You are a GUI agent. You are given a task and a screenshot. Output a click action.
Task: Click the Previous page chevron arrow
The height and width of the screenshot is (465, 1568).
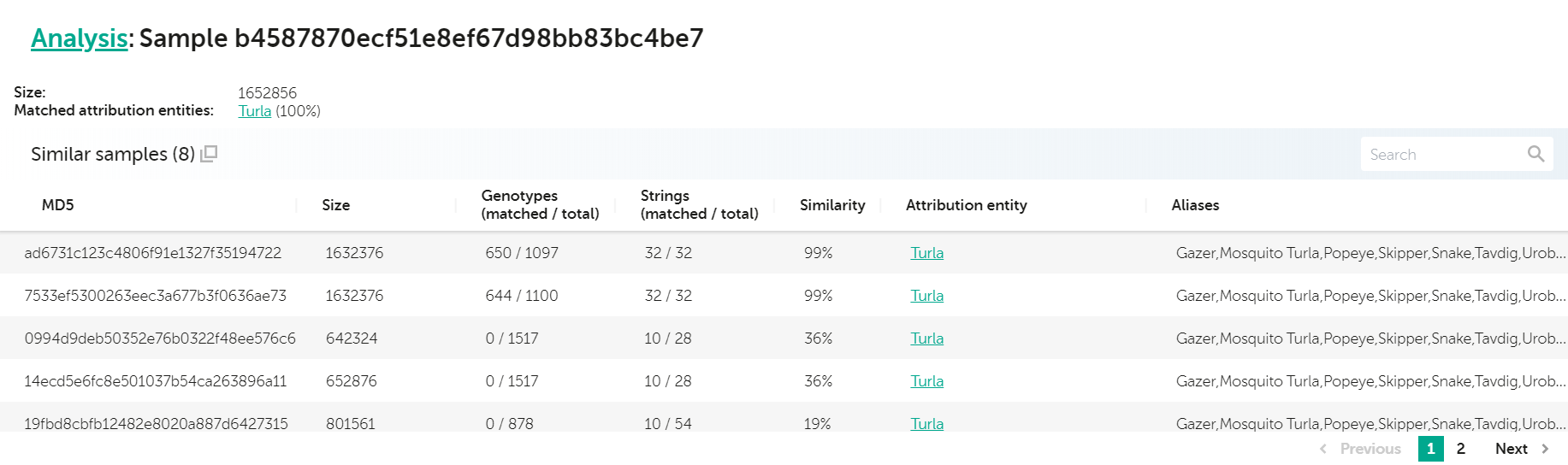(x=1323, y=449)
